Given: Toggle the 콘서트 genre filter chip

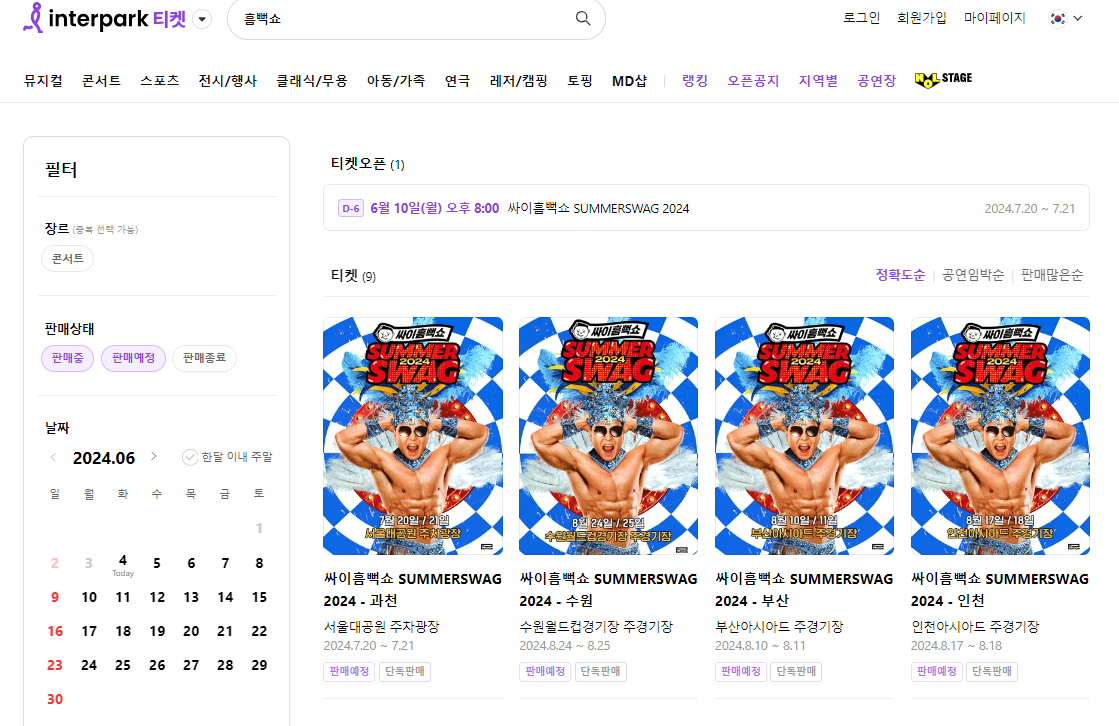Looking at the screenshot, I should tap(68, 258).
